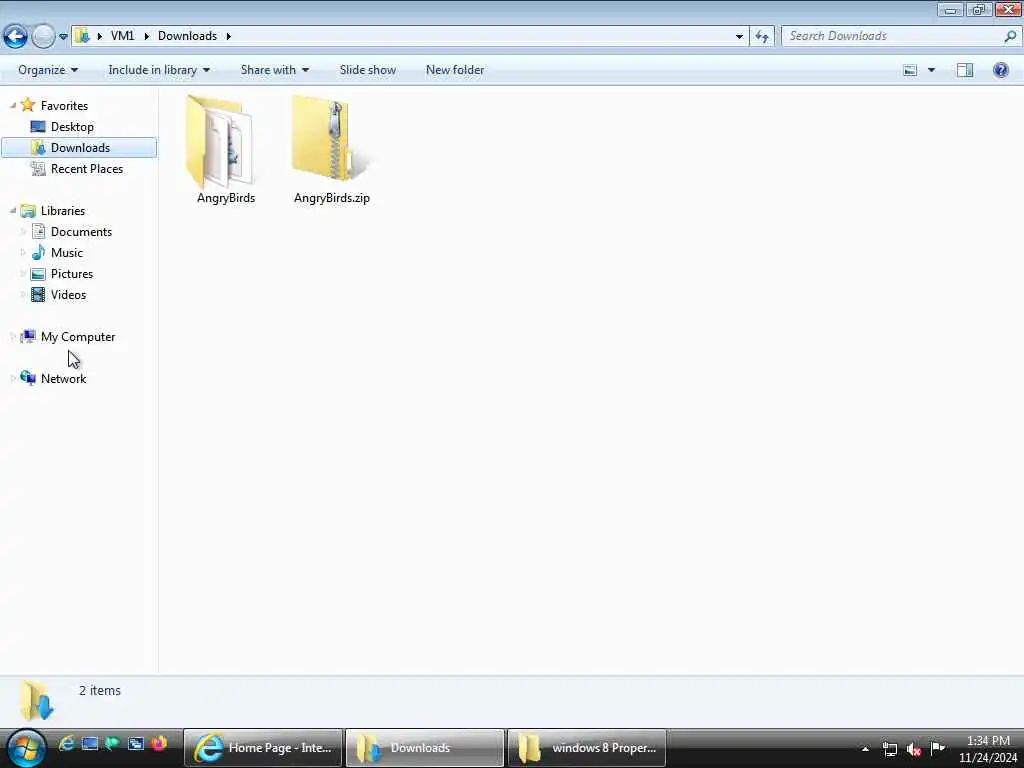Select Libraries in navigation pane
The width and height of the screenshot is (1024, 768).
[x=63, y=210]
